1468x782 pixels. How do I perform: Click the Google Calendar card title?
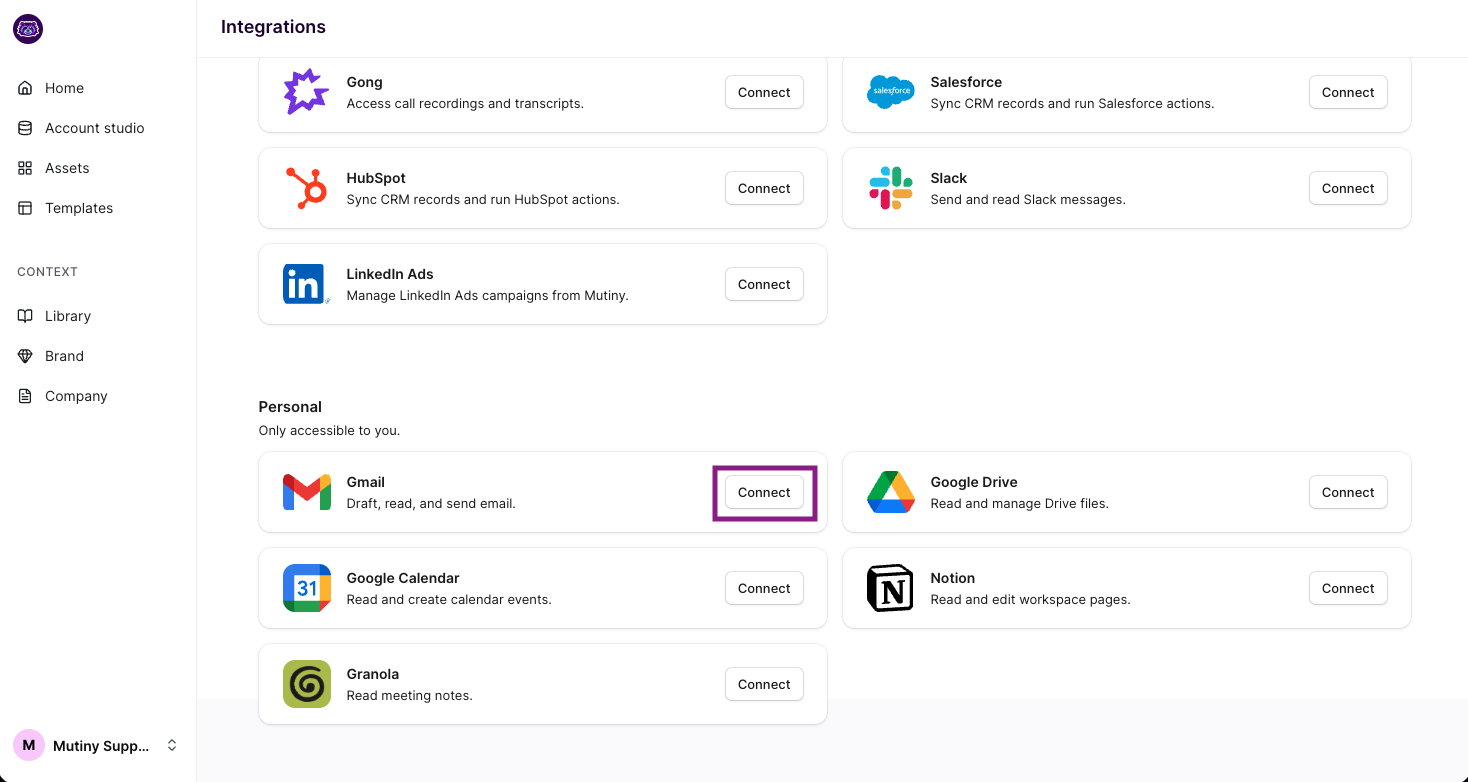[x=403, y=578]
